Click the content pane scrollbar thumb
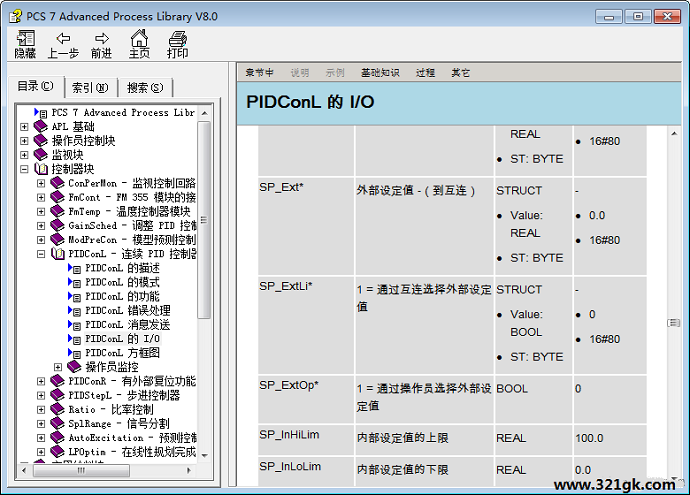This screenshot has height=495, width=690. [x=674, y=323]
